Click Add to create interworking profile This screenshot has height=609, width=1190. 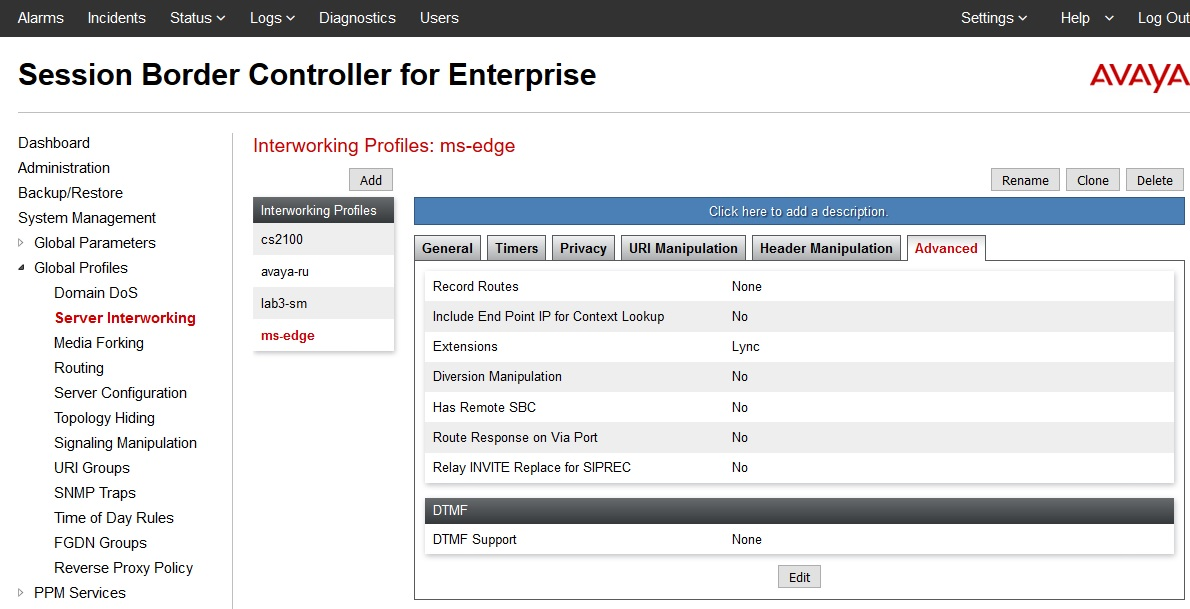(x=371, y=180)
